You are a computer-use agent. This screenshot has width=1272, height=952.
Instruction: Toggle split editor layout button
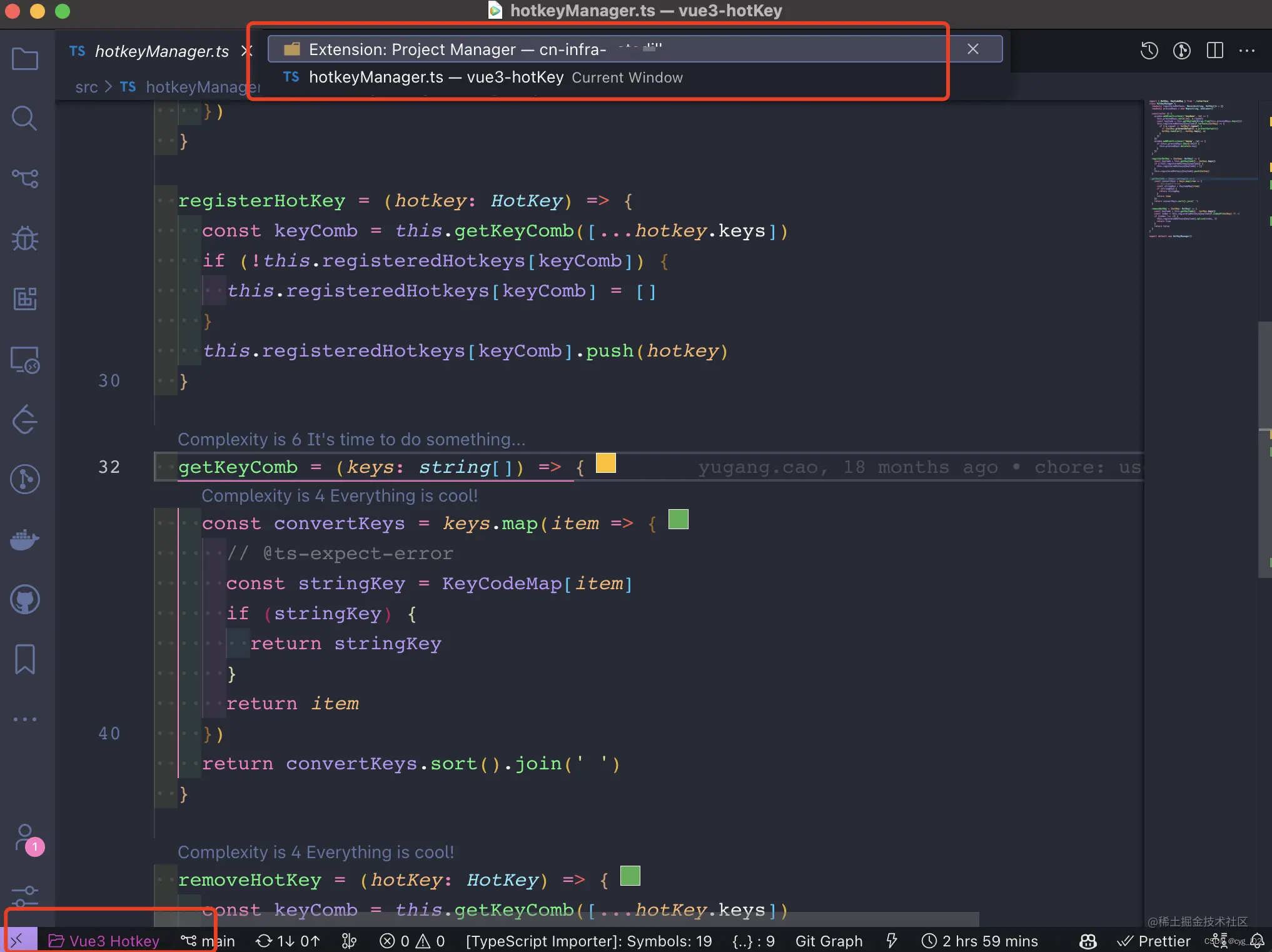[1214, 50]
